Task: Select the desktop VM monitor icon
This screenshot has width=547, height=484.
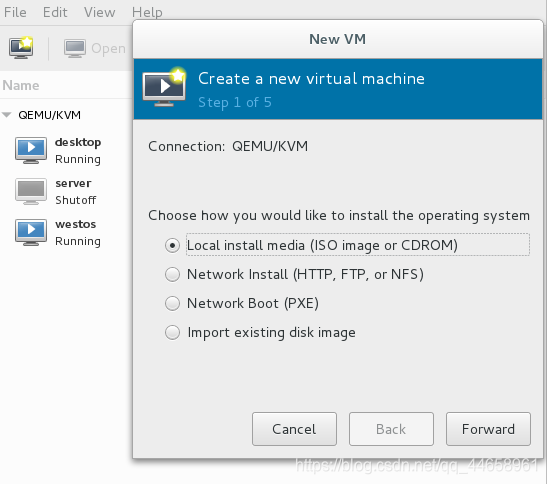Action: pos(31,150)
